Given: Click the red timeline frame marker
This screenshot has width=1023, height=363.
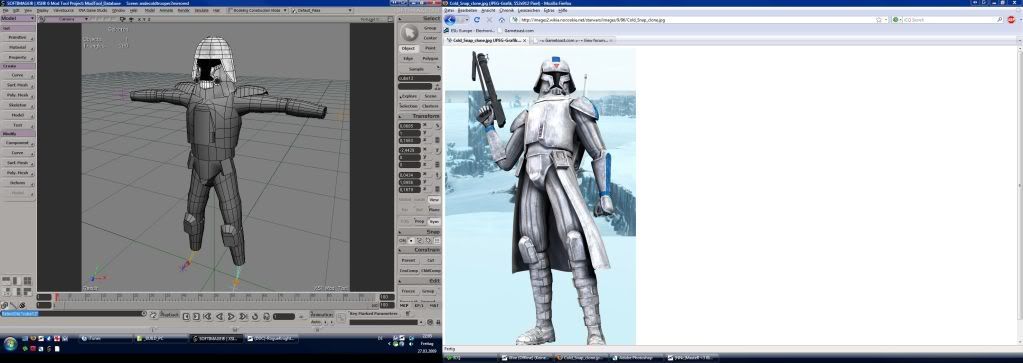Looking at the screenshot, I should point(57,297).
